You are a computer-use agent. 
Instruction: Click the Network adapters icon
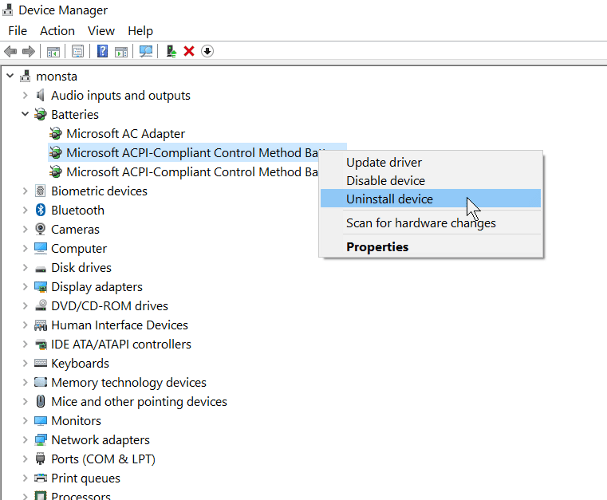pos(40,440)
